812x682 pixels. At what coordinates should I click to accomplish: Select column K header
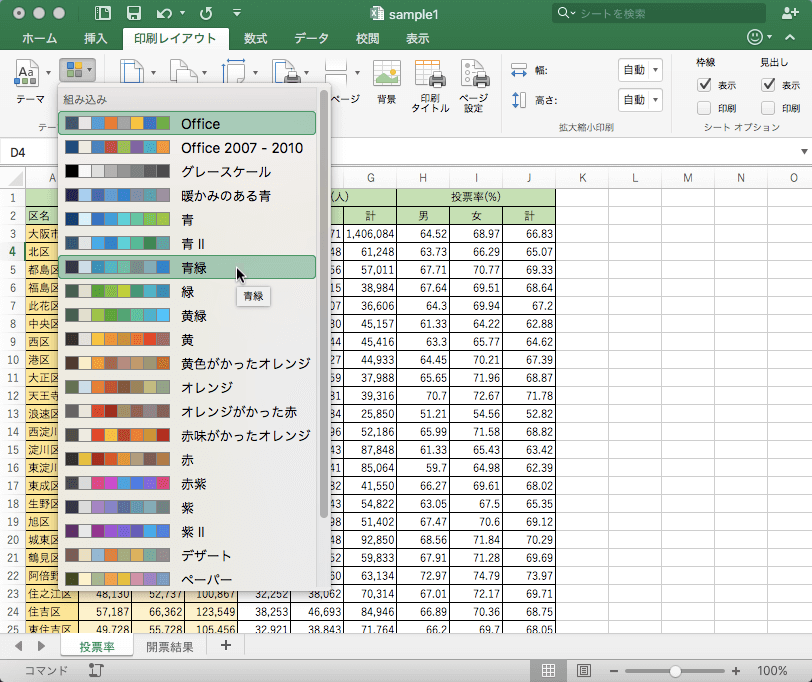(583, 178)
